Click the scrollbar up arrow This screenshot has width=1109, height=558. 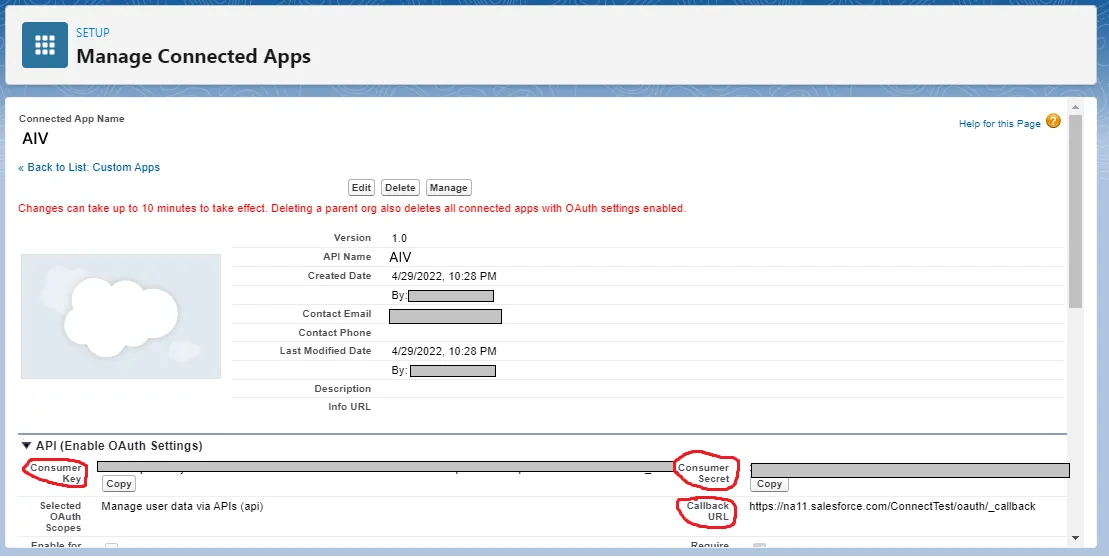(1075, 107)
